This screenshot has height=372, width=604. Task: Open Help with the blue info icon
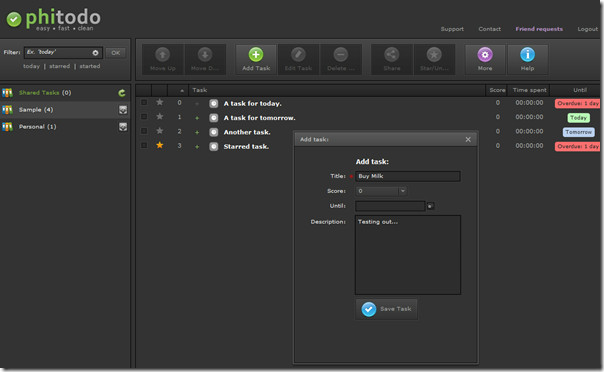click(527, 59)
